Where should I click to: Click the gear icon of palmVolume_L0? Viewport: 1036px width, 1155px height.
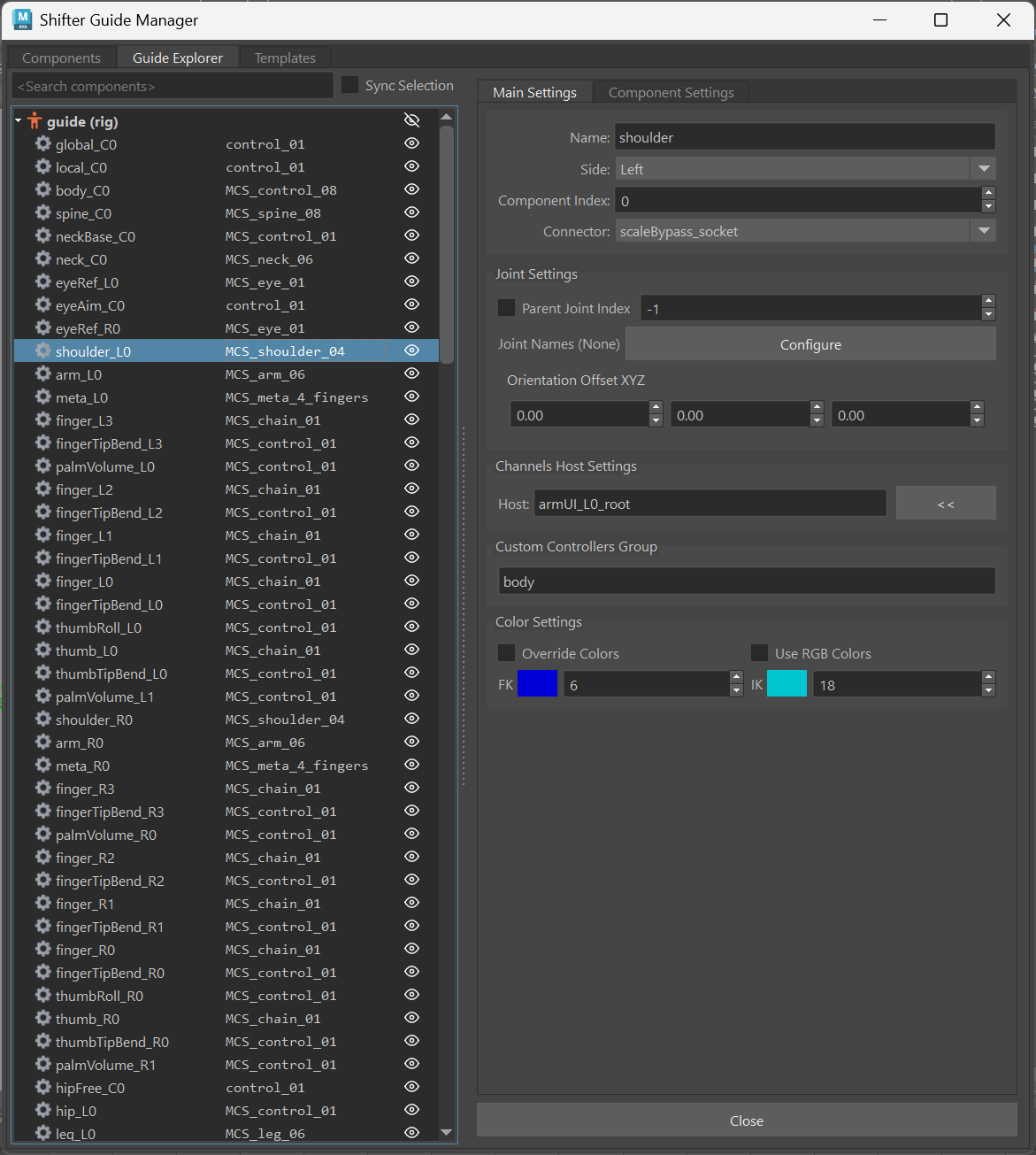tap(42, 466)
